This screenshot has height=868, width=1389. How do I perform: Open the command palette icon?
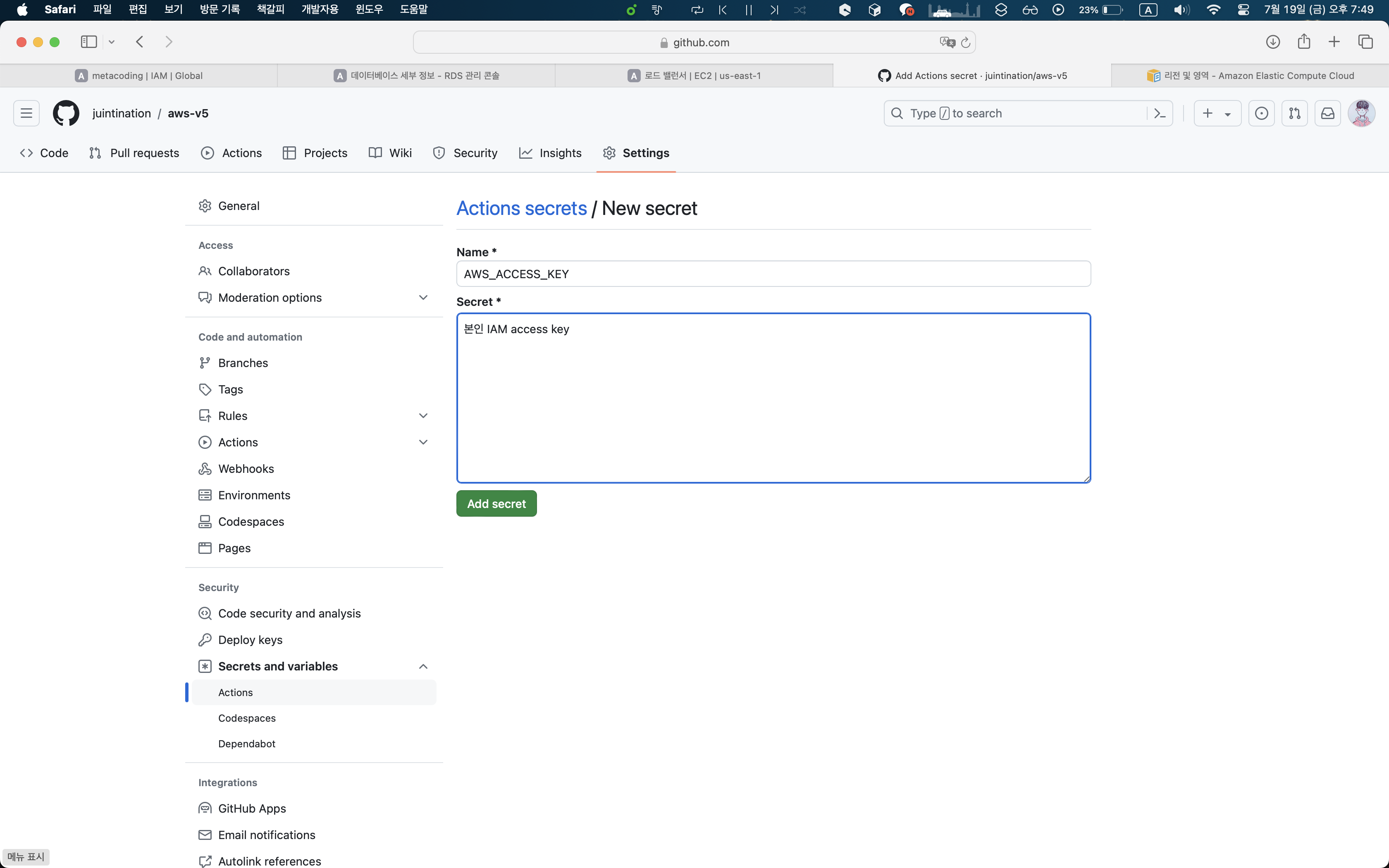[1160, 113]
